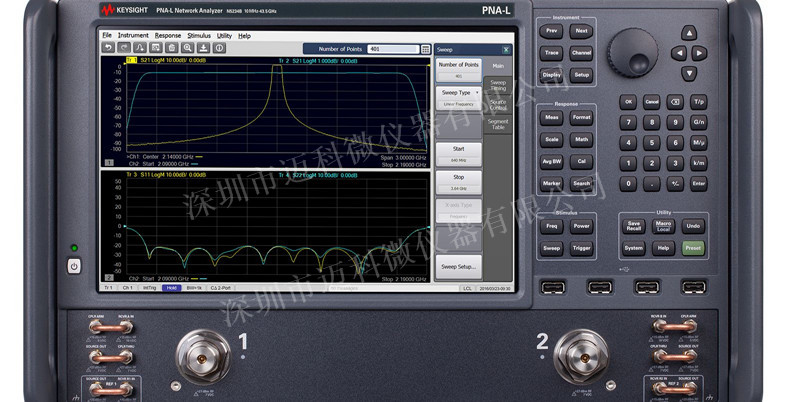Tap the Next key in Instrument group
The width and height of the screenshot is (800, 402).
point(581,31)
